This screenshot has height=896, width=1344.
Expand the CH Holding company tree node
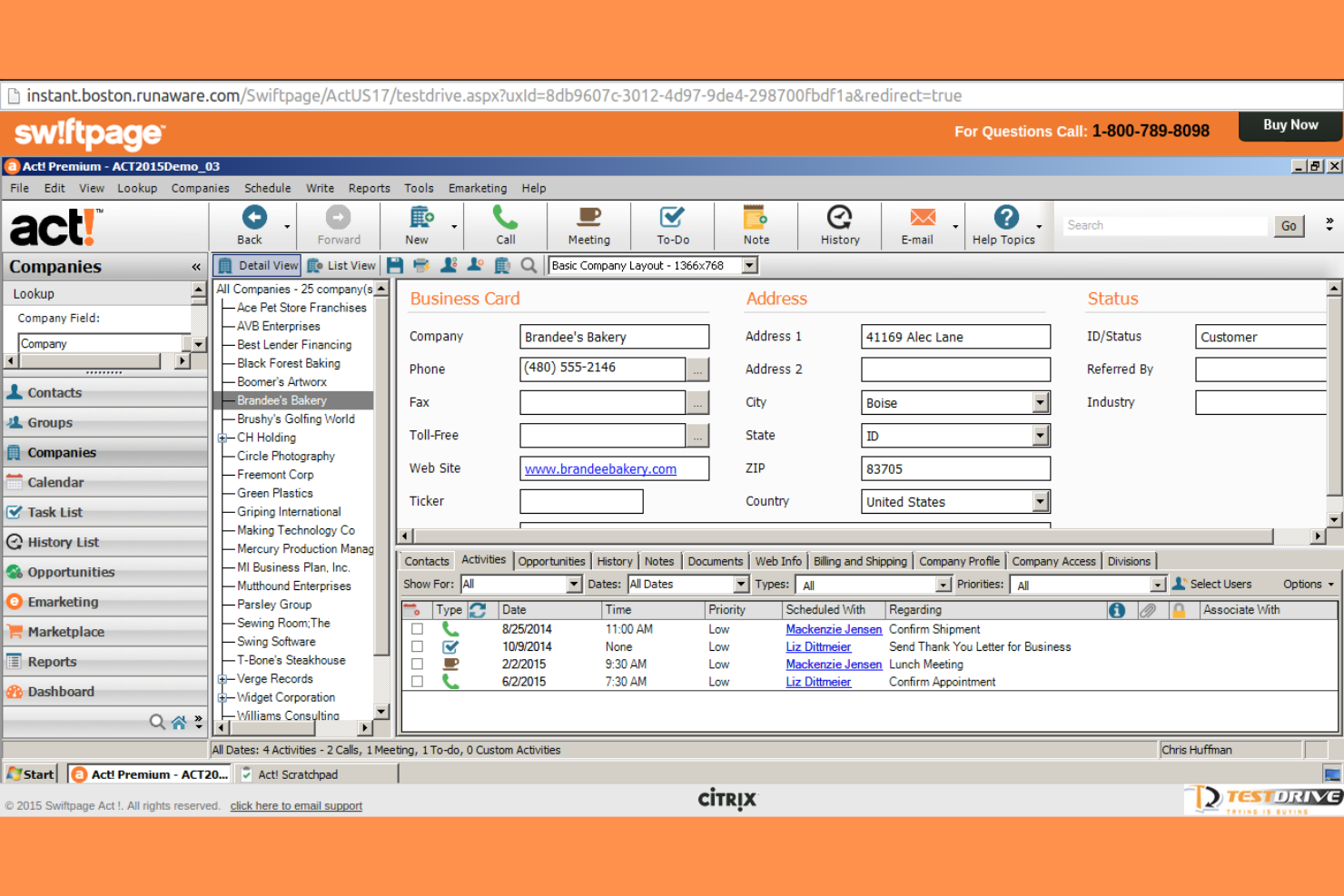tap(222, 437)
